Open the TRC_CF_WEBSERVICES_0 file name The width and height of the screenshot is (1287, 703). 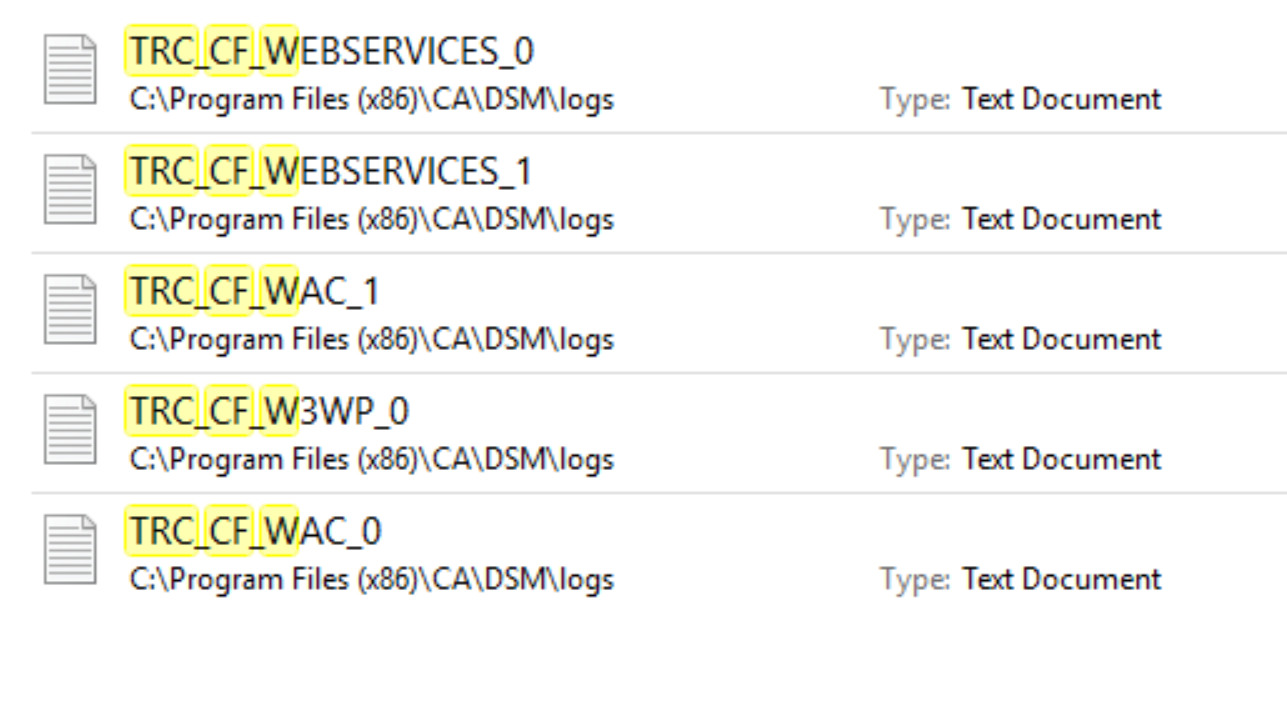pyautogui.click(x=331, y=51)
